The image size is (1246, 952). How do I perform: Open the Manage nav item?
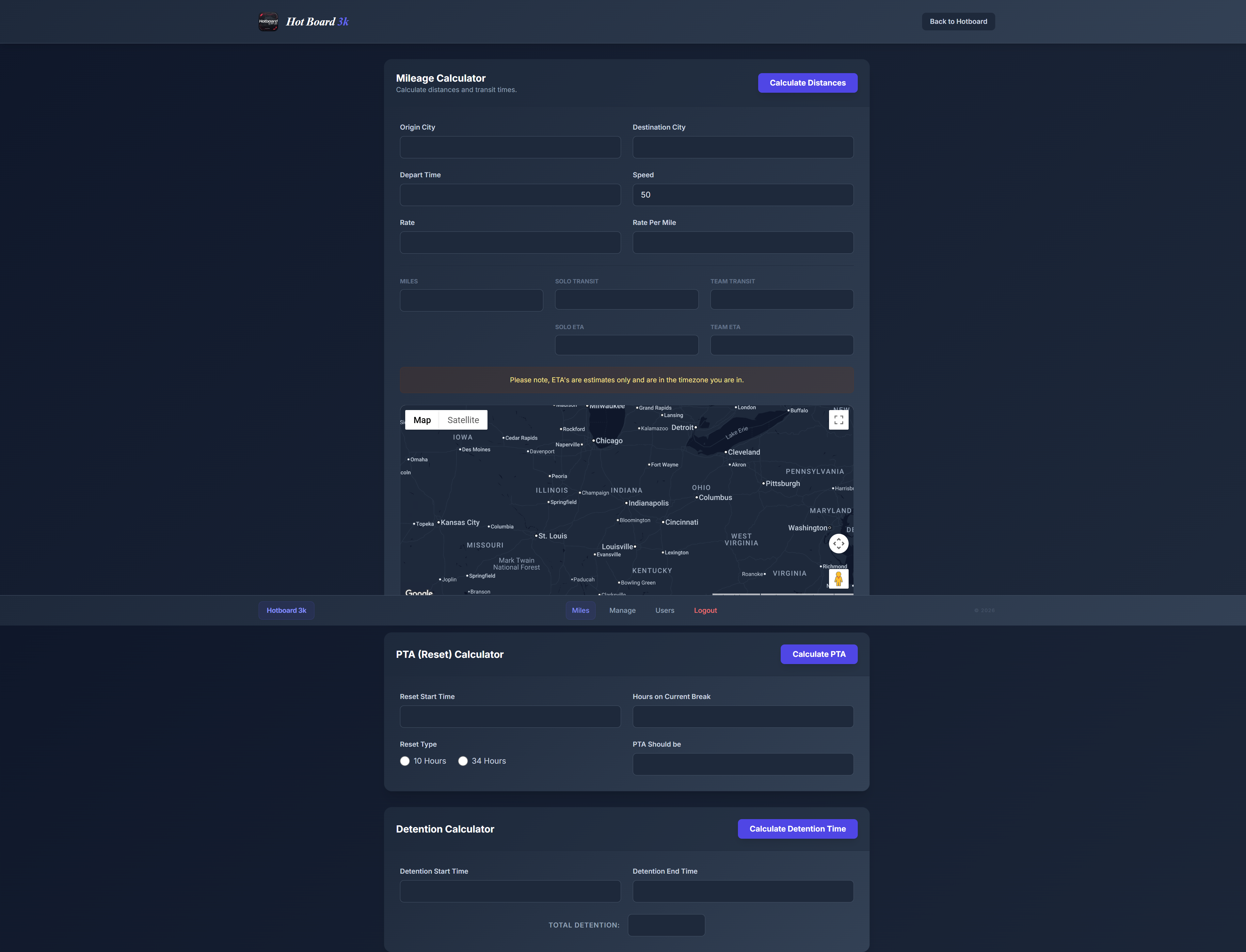click(x=622, y=610)
